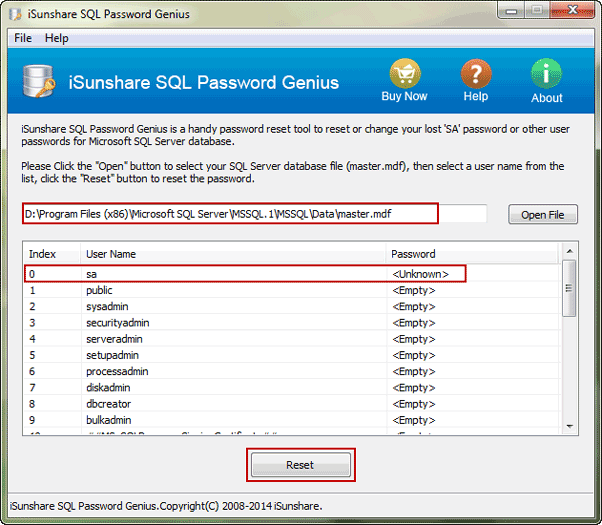Click the title bar application icon
The height and width of the screenshot is (525, 602).
click(15, 14)
